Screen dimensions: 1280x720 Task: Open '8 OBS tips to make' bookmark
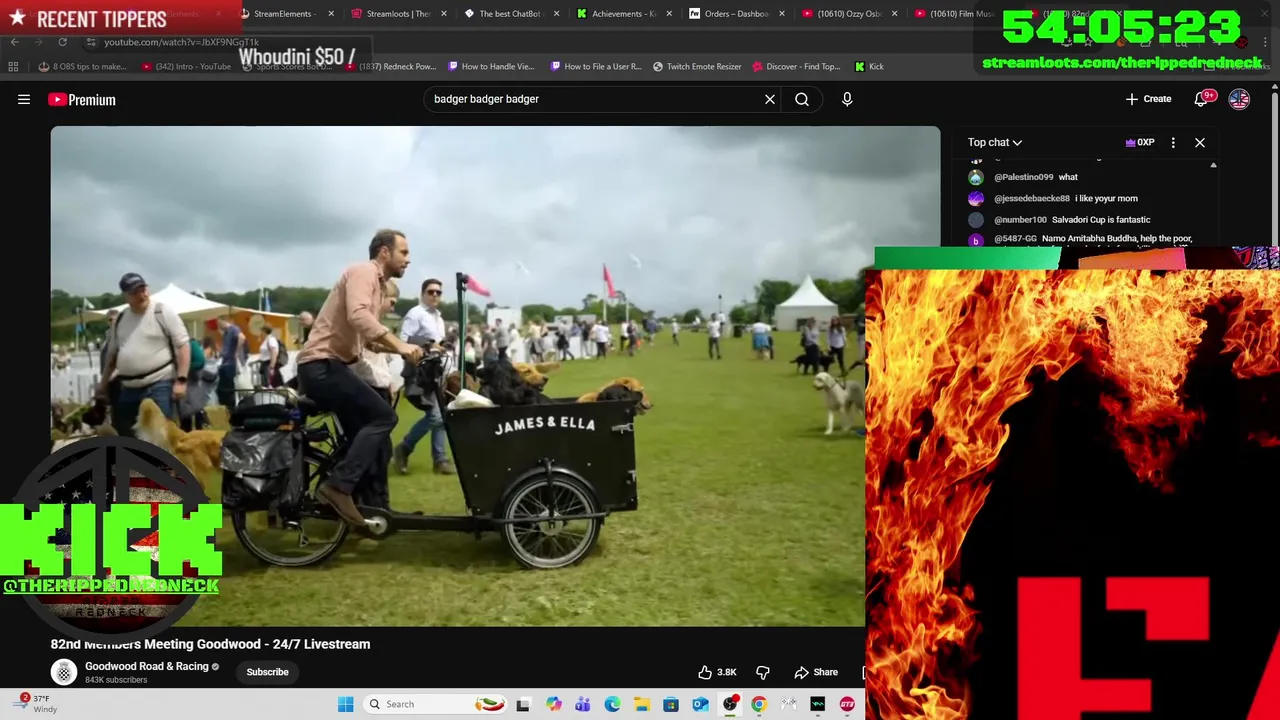coord(82,67)
